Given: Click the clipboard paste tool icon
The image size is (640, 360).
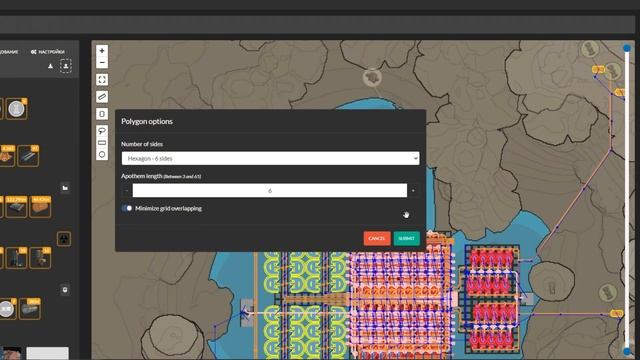Looking at the screenshot, I should click(x=102, y=114).
